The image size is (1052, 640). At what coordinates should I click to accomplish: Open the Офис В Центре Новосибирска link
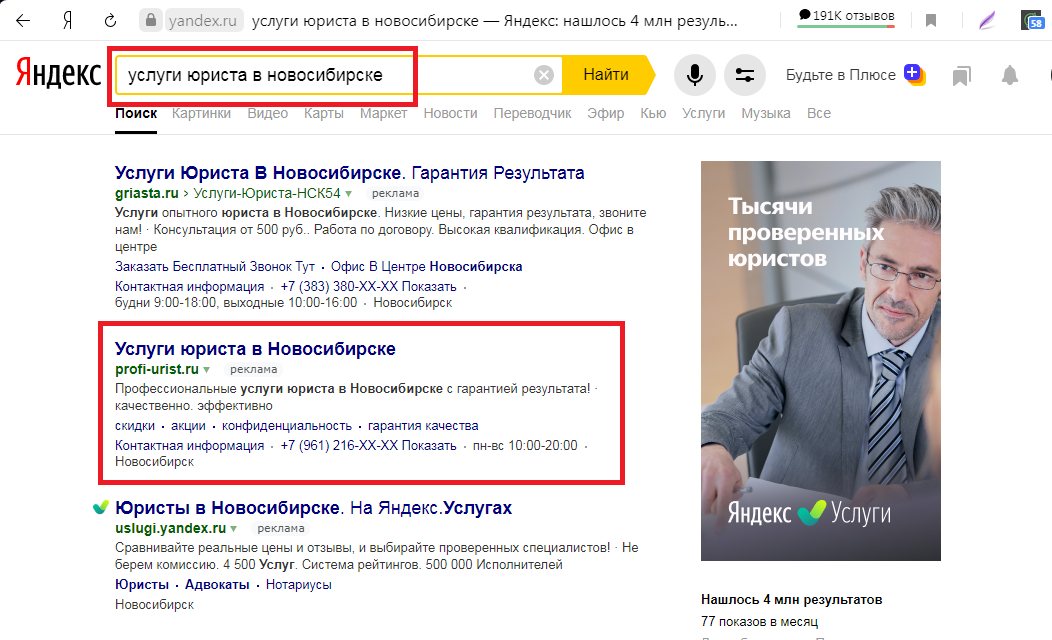(426, 266)
